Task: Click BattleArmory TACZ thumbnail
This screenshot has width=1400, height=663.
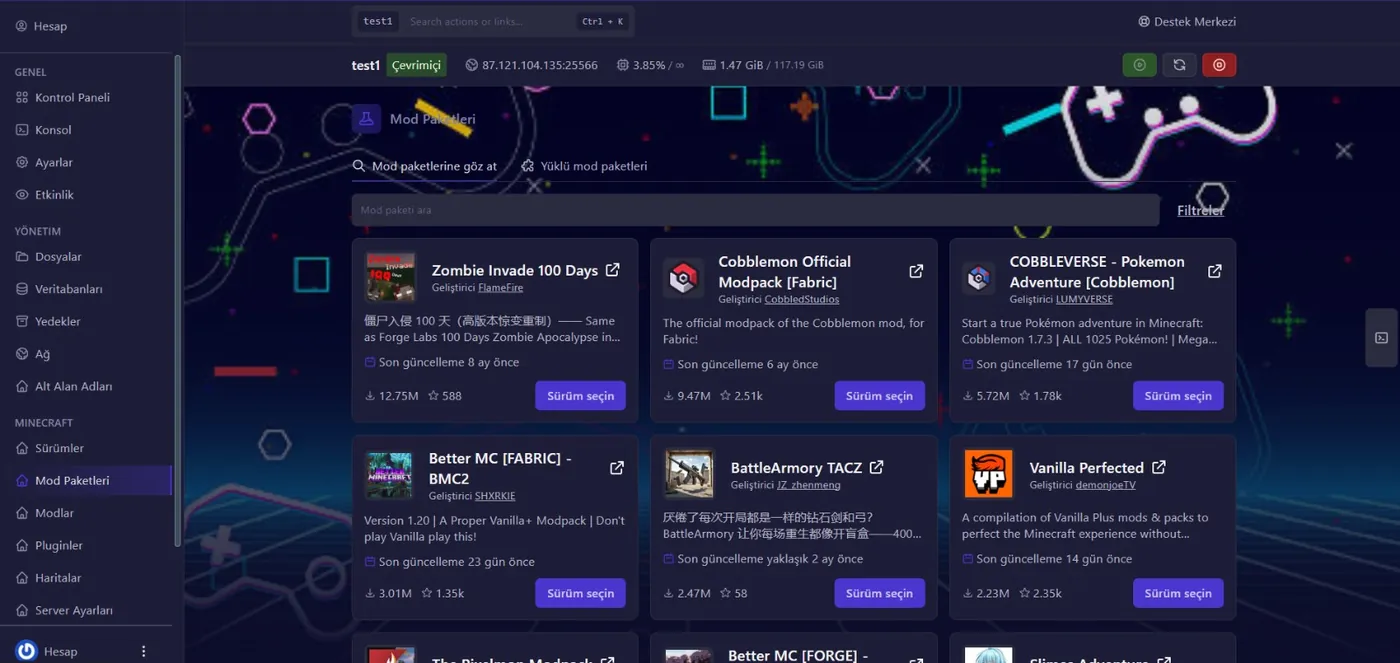Action: point(689,473)
